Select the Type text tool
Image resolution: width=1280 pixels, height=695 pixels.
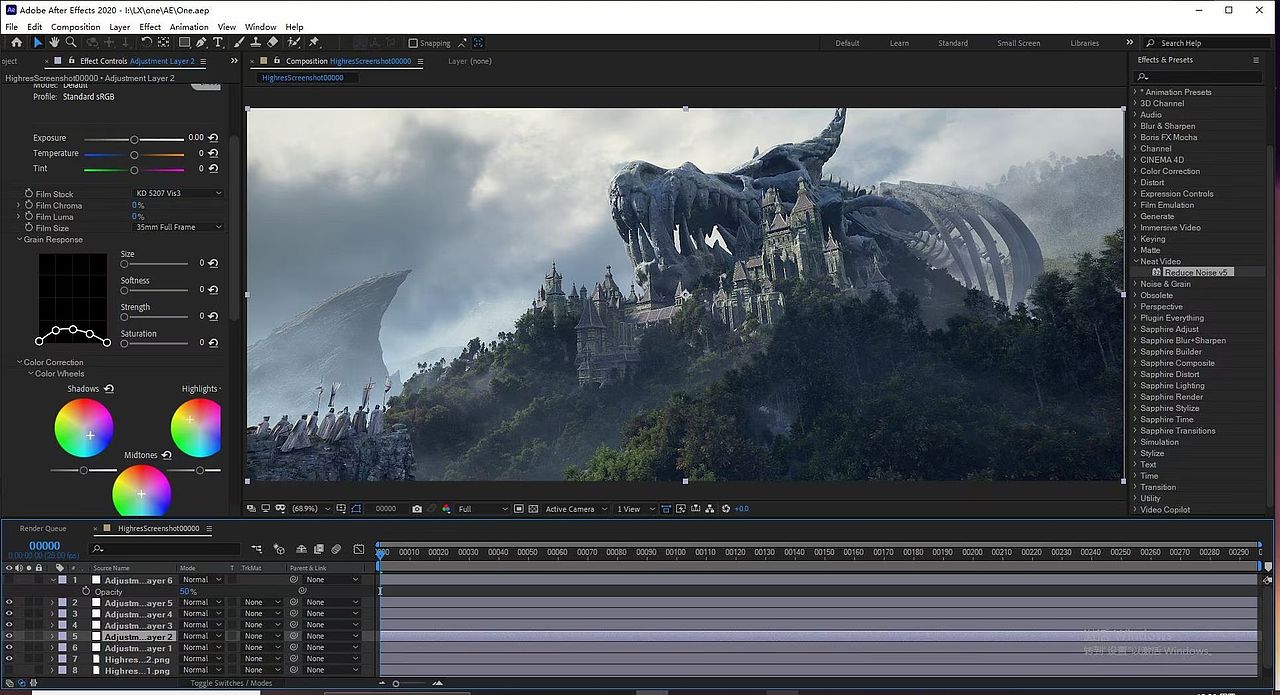tap(218, 43)
